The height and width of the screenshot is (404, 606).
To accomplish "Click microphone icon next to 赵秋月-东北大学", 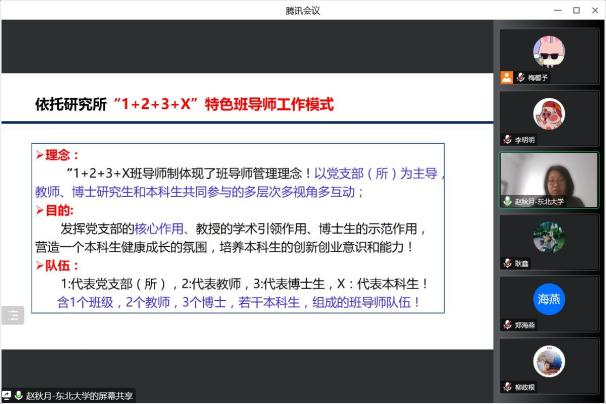I will click(508, 201).
